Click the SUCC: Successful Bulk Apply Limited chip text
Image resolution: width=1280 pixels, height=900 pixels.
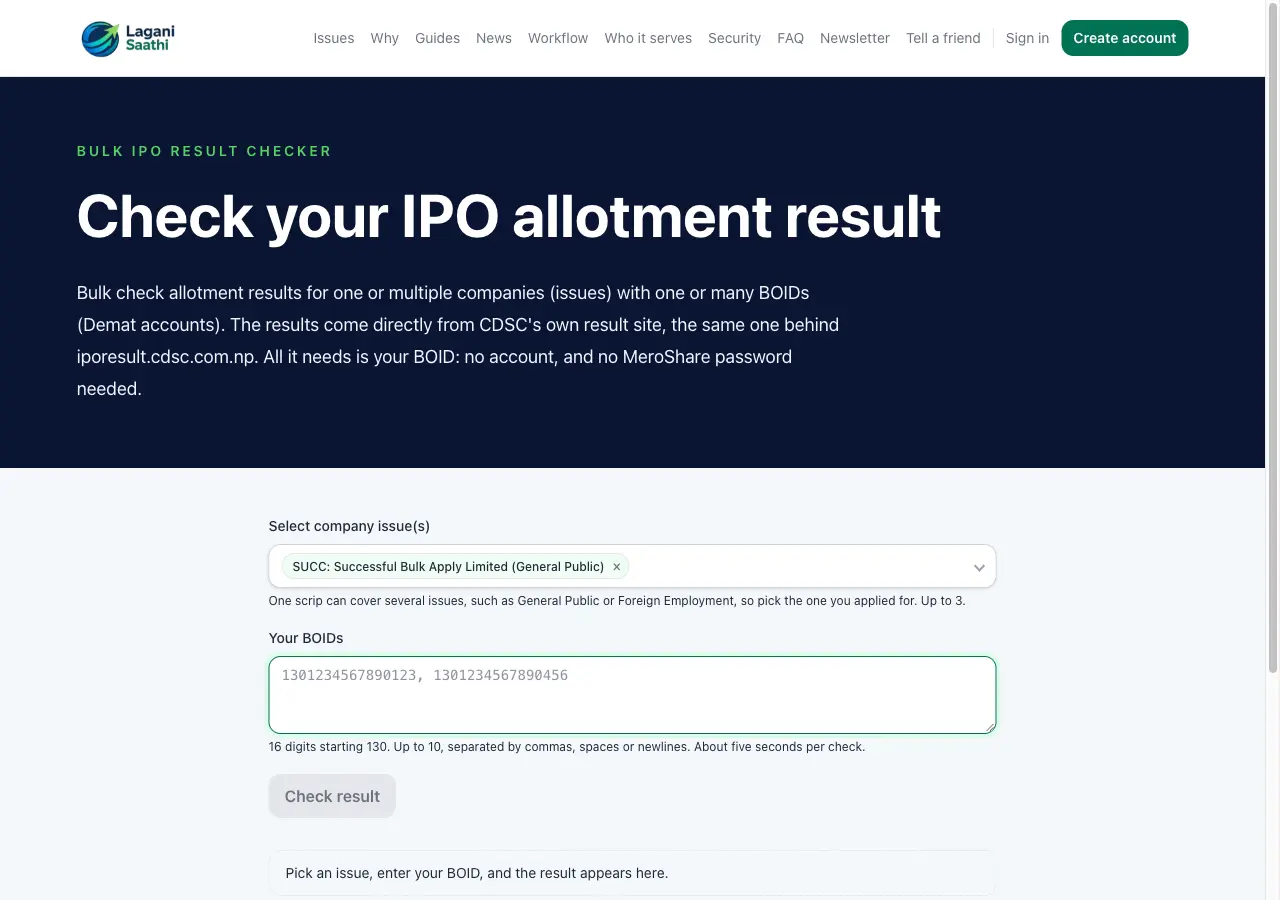point(448,567)
